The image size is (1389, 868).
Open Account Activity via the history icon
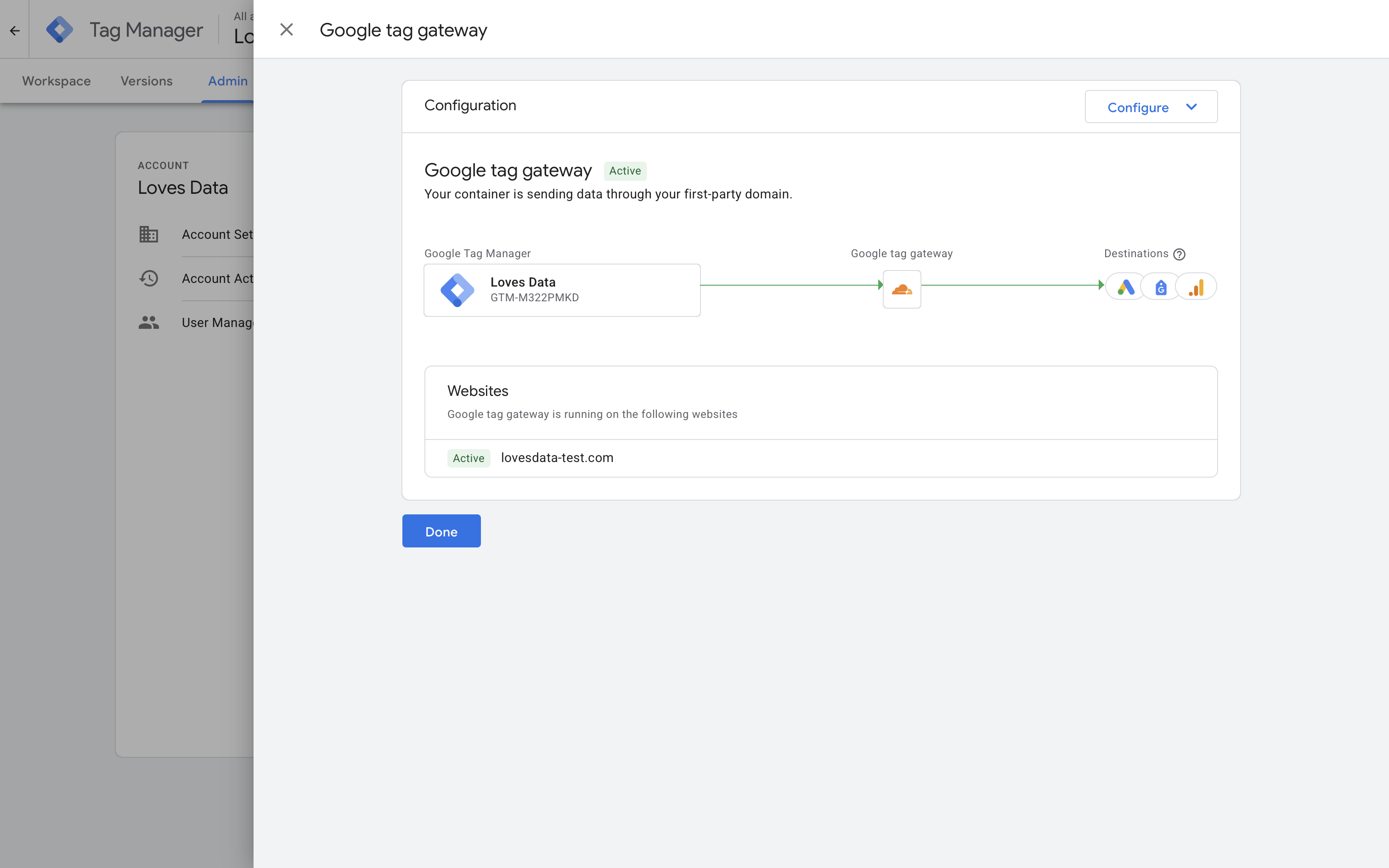[x=148, y=278]
